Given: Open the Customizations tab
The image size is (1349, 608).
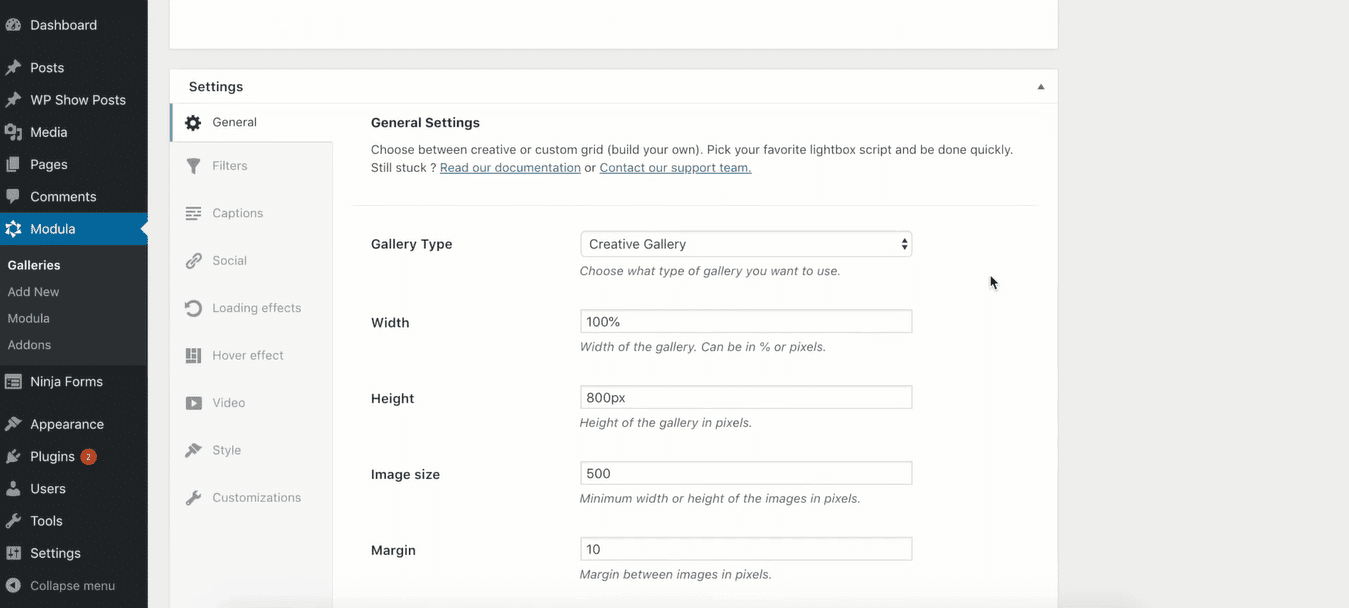Looking at the screenshot, I should click(251, 497).
